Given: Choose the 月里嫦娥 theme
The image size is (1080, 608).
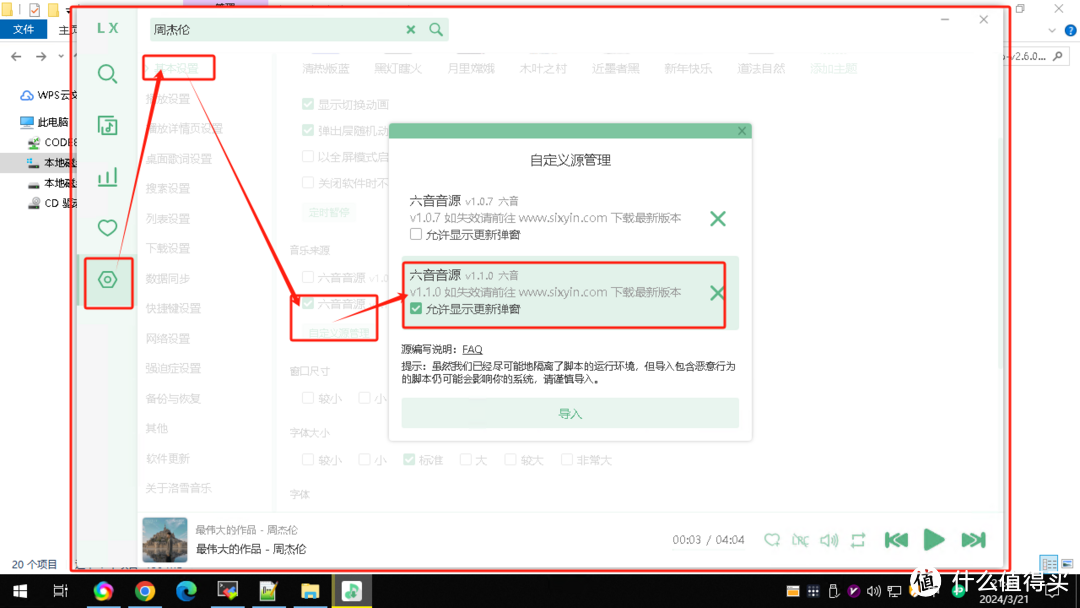Looking at the screenshot, I should tap(471, 68).
